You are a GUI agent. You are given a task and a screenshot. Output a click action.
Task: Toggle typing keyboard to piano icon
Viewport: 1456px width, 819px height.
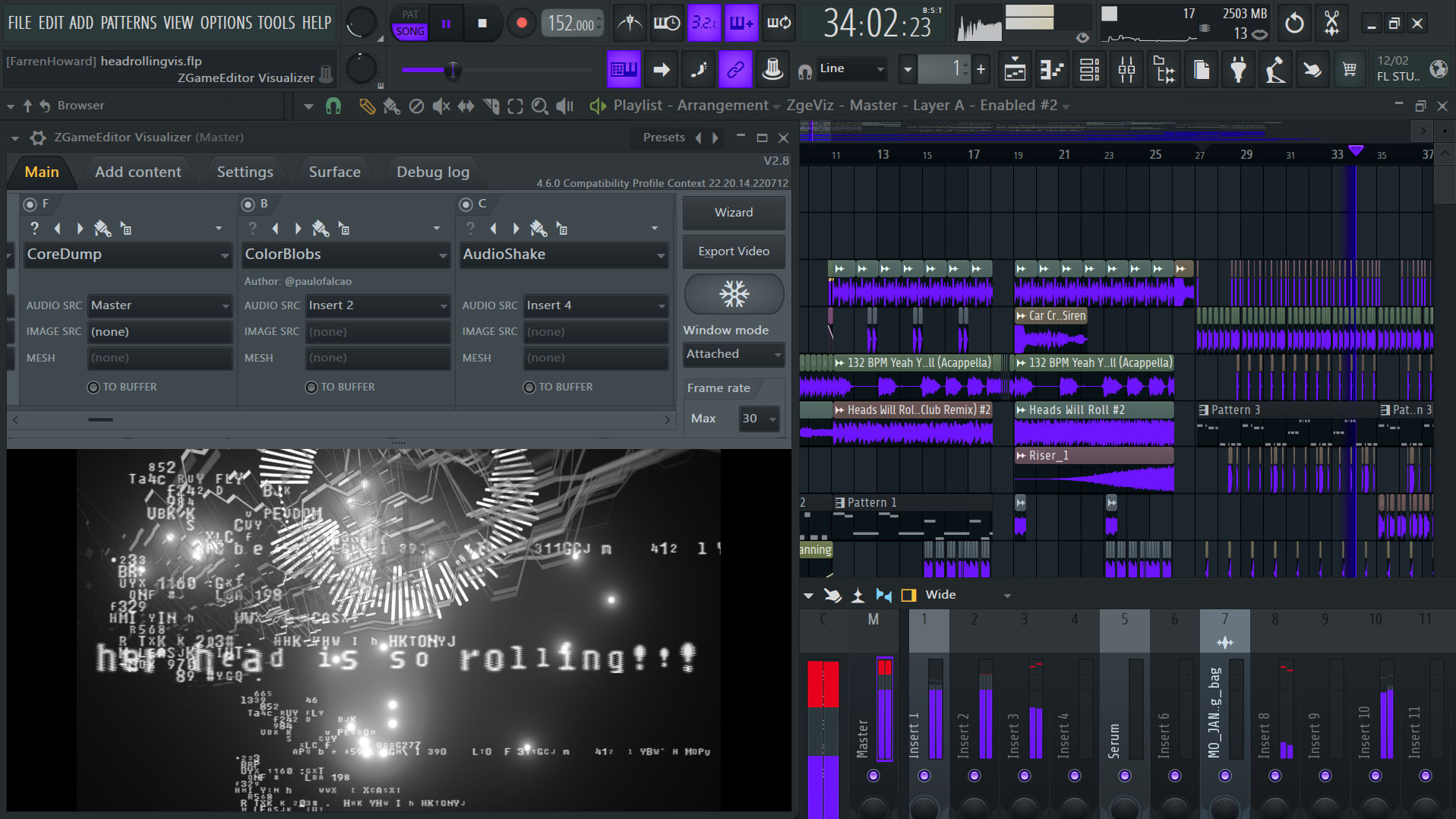(624, 70)
